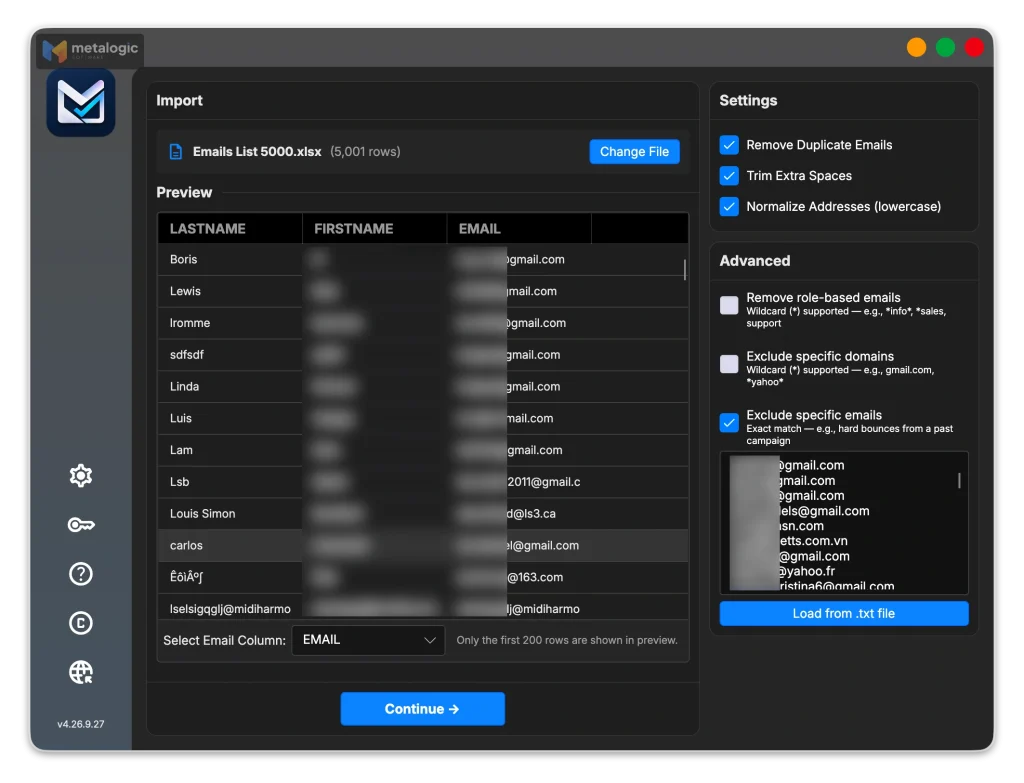Image resolution: width=1024 pixels, height=783 pixels.
Task: Click the FIRSTNAME column header
Action: (x=375, y=229)
